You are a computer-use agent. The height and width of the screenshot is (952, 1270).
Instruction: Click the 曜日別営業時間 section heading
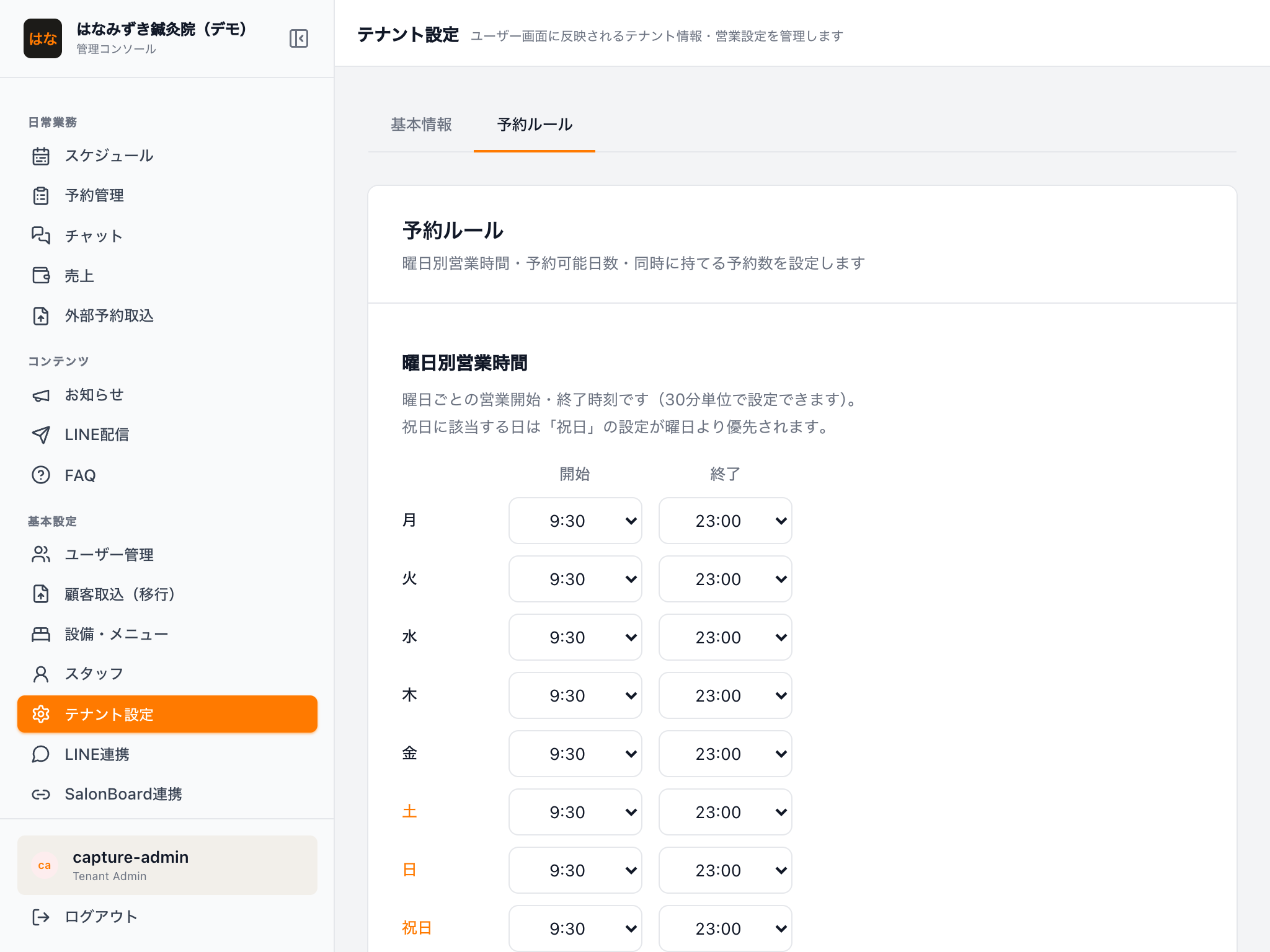[465, 363]
